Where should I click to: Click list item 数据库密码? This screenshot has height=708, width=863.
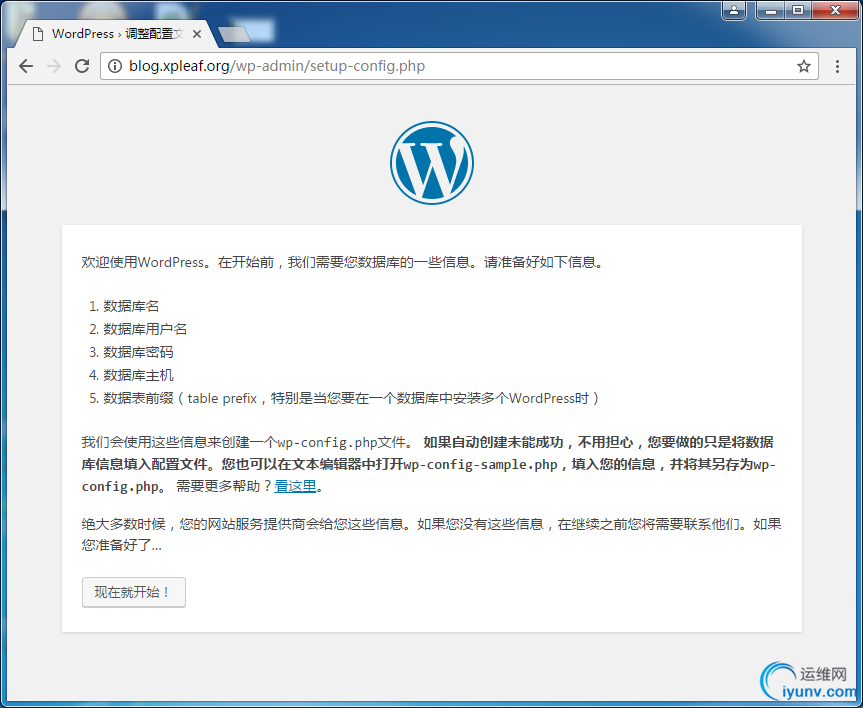[x=138, y=352]
